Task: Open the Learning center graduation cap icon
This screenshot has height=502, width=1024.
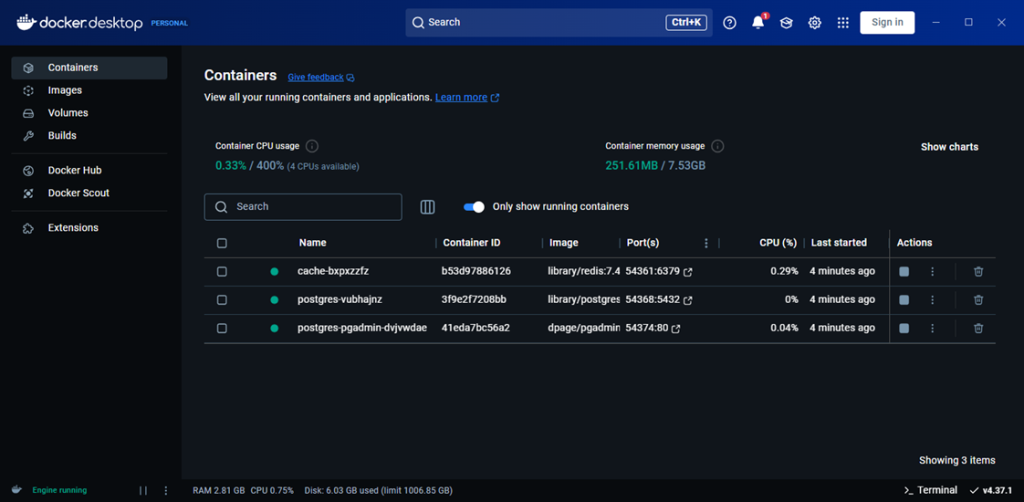Action: [786, 22]
